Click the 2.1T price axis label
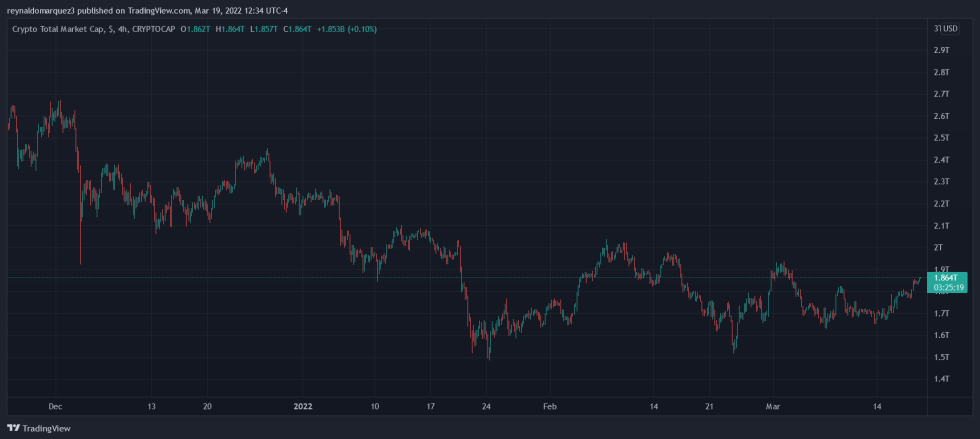This screenshot has height=439, width=980. pos(942,225)
